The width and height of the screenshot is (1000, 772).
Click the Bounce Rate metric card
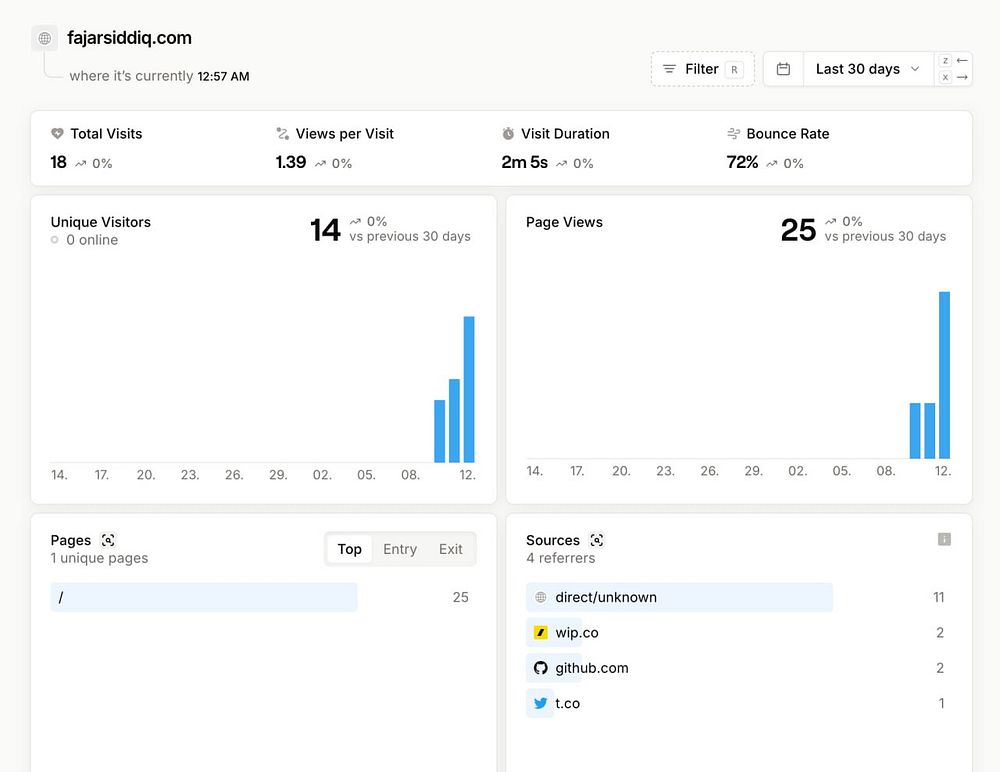pyautogui.click(x=787, y=147)
